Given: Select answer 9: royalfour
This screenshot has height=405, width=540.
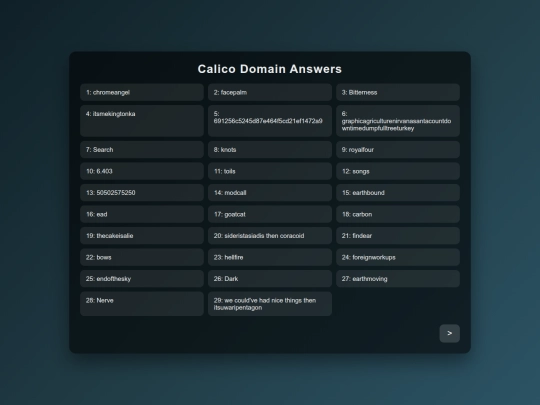Looking at the screenshot, I should 398,149.
